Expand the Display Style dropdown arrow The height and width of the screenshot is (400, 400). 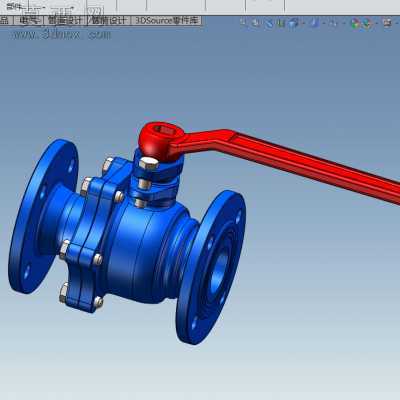point(323,23)
